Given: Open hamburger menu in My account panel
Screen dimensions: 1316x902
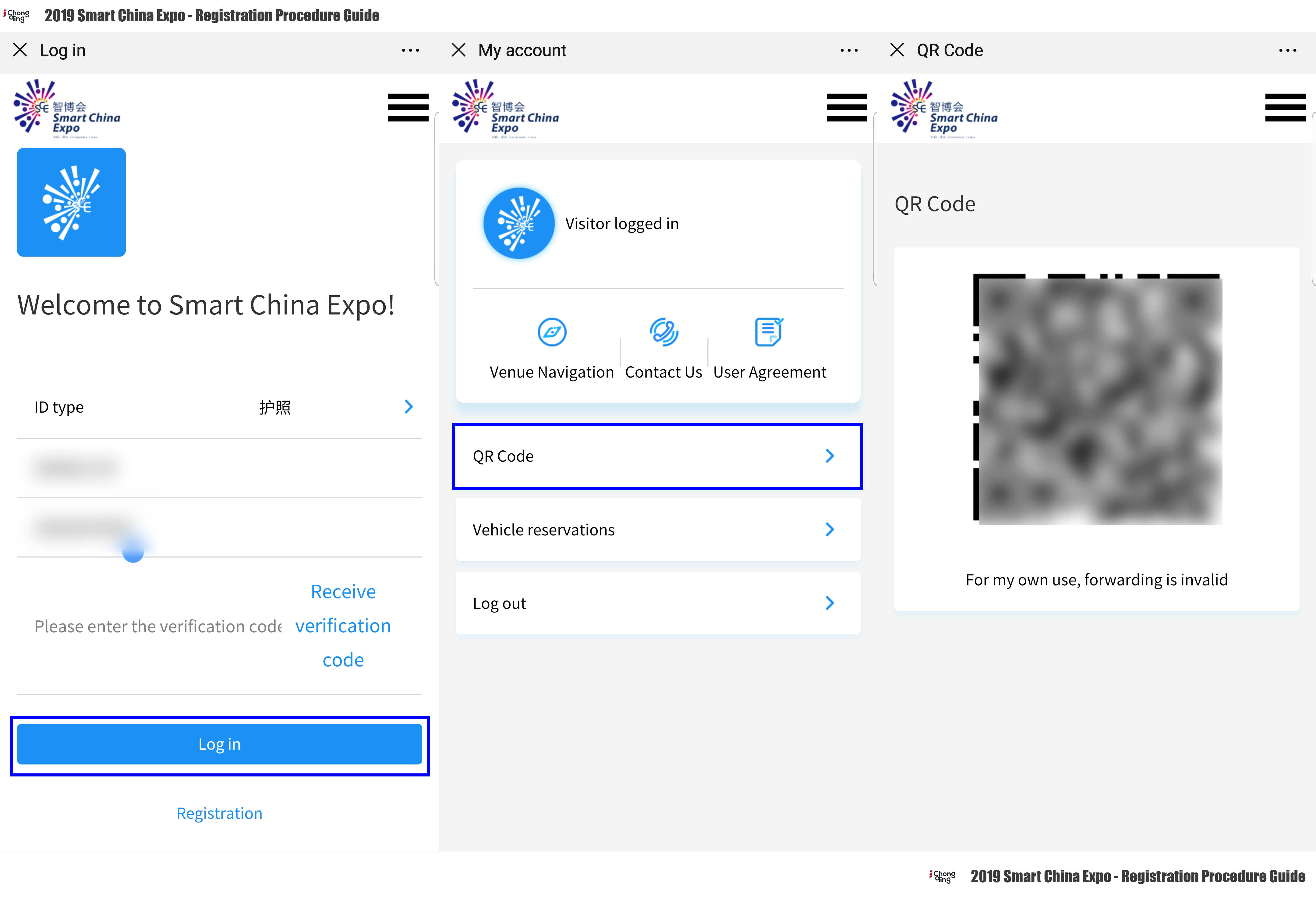Looking at the screenshot, I should (847, 108).
